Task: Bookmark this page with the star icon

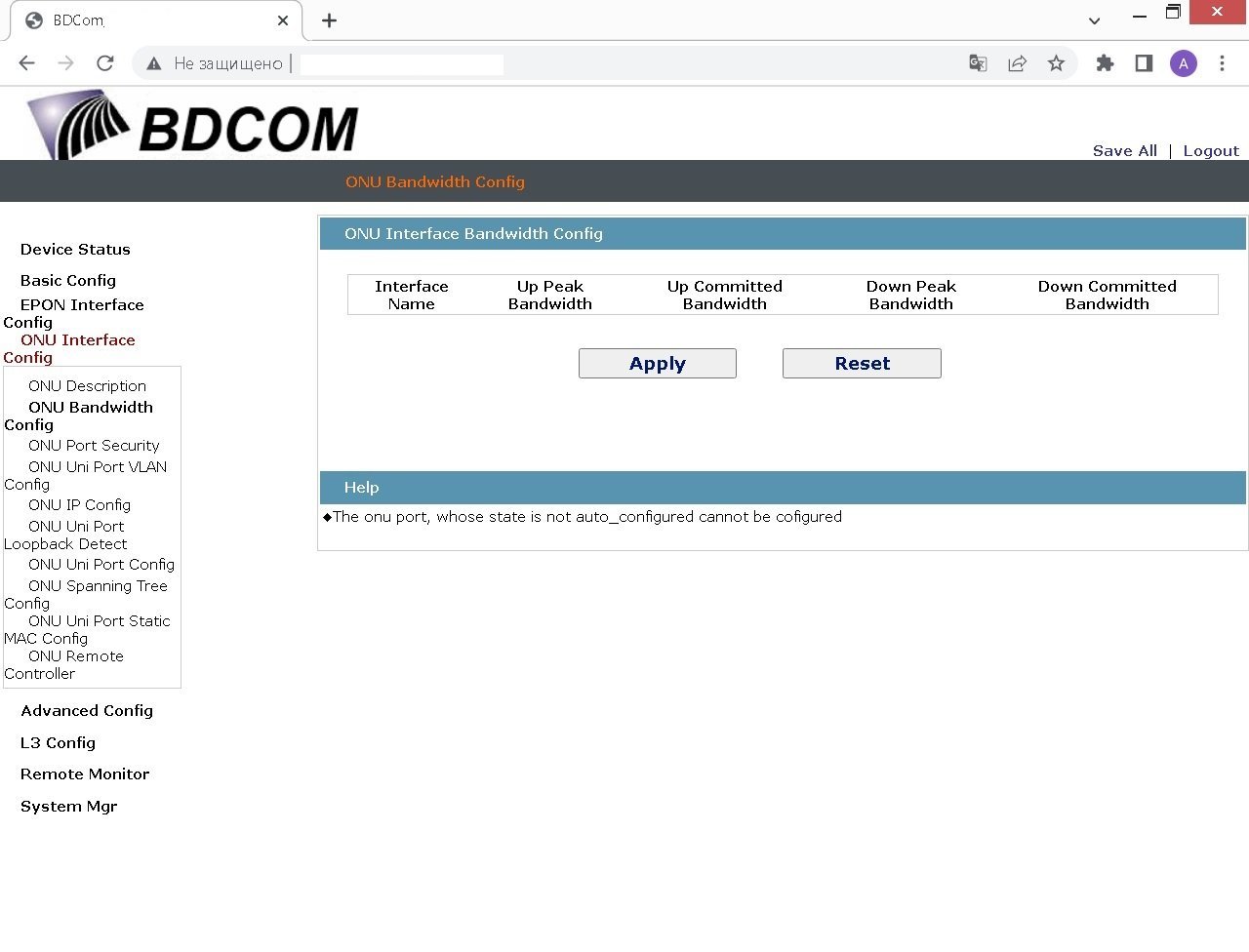Action: (1056, 63)
